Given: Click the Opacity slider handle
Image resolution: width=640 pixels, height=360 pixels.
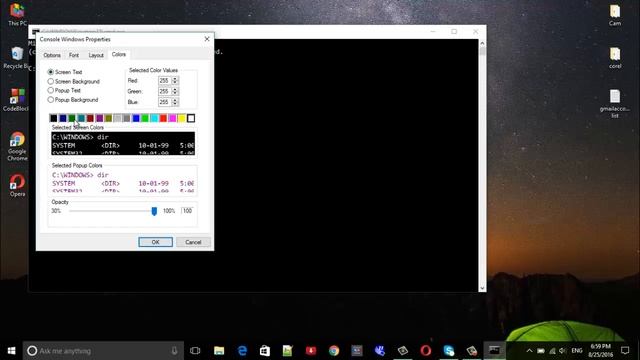Looking at the screenshot, I should [x=154, y=211].
